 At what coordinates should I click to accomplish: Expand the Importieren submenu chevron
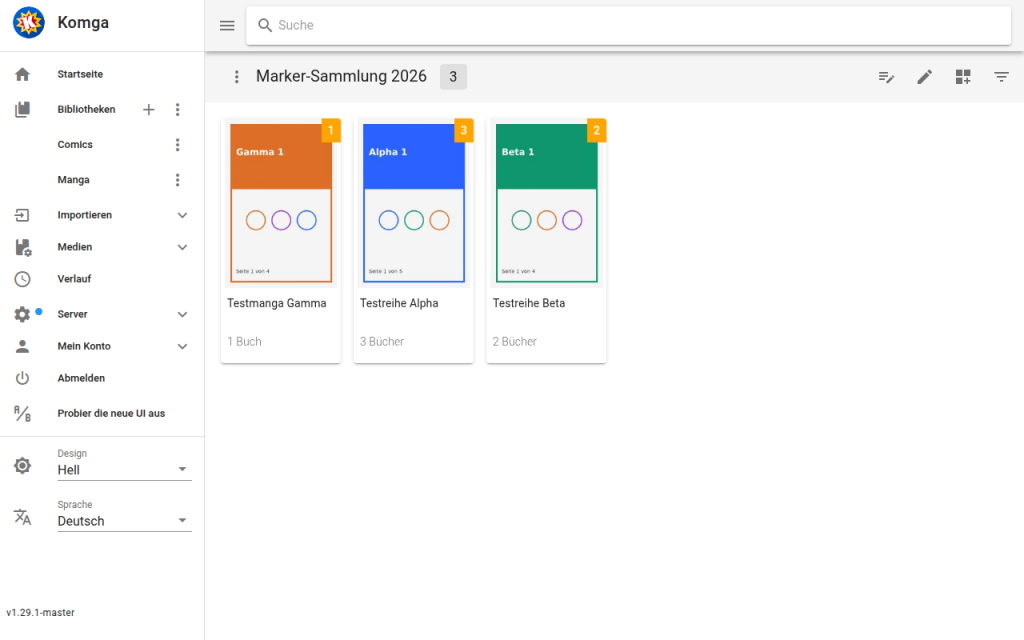coord(183,216)
